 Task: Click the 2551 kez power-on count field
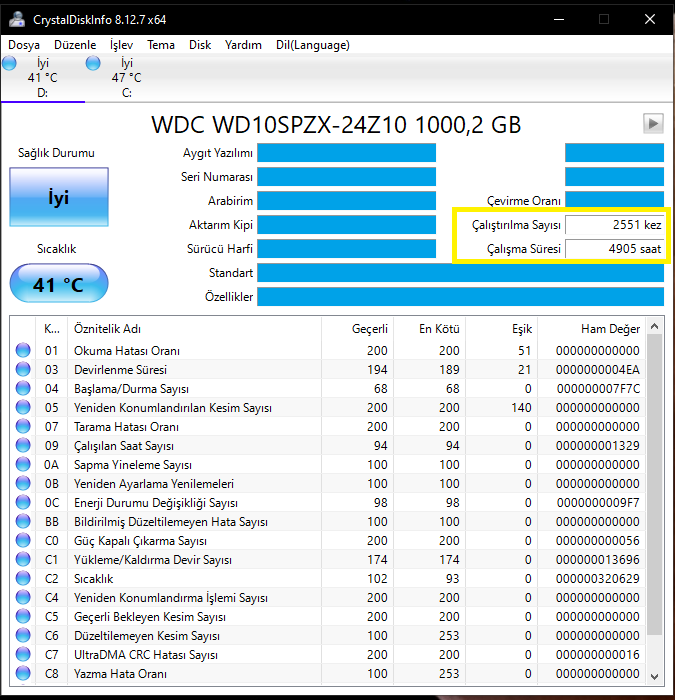tap(614, 225)
